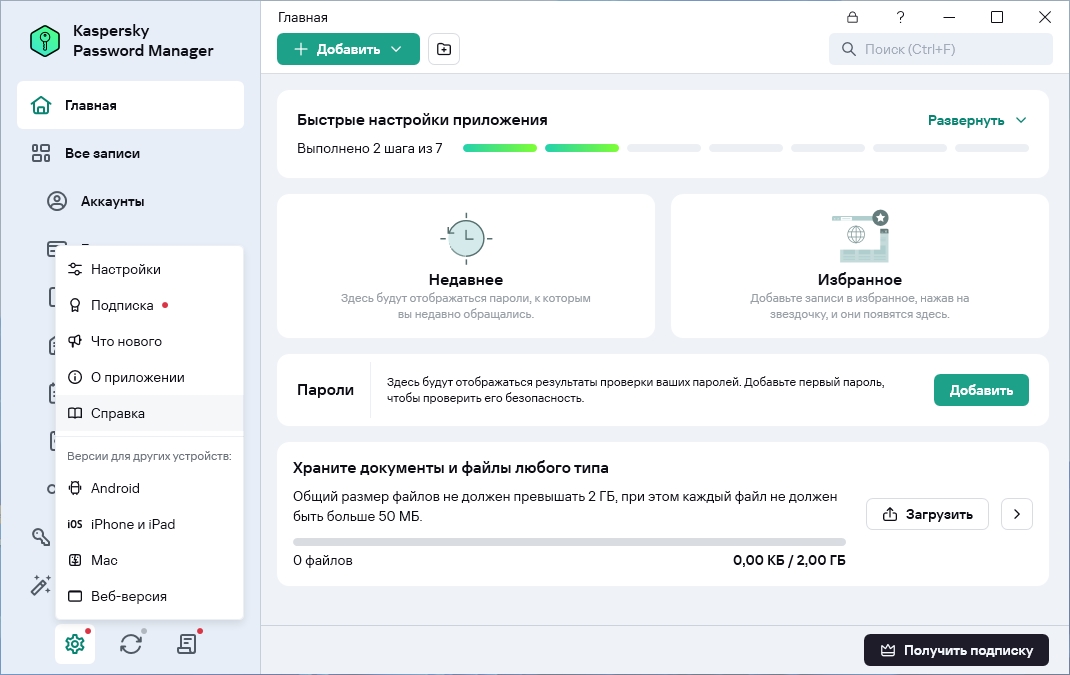Open Что нового menu entry
Screen dimensions: 1070x675
pos(149,341)
